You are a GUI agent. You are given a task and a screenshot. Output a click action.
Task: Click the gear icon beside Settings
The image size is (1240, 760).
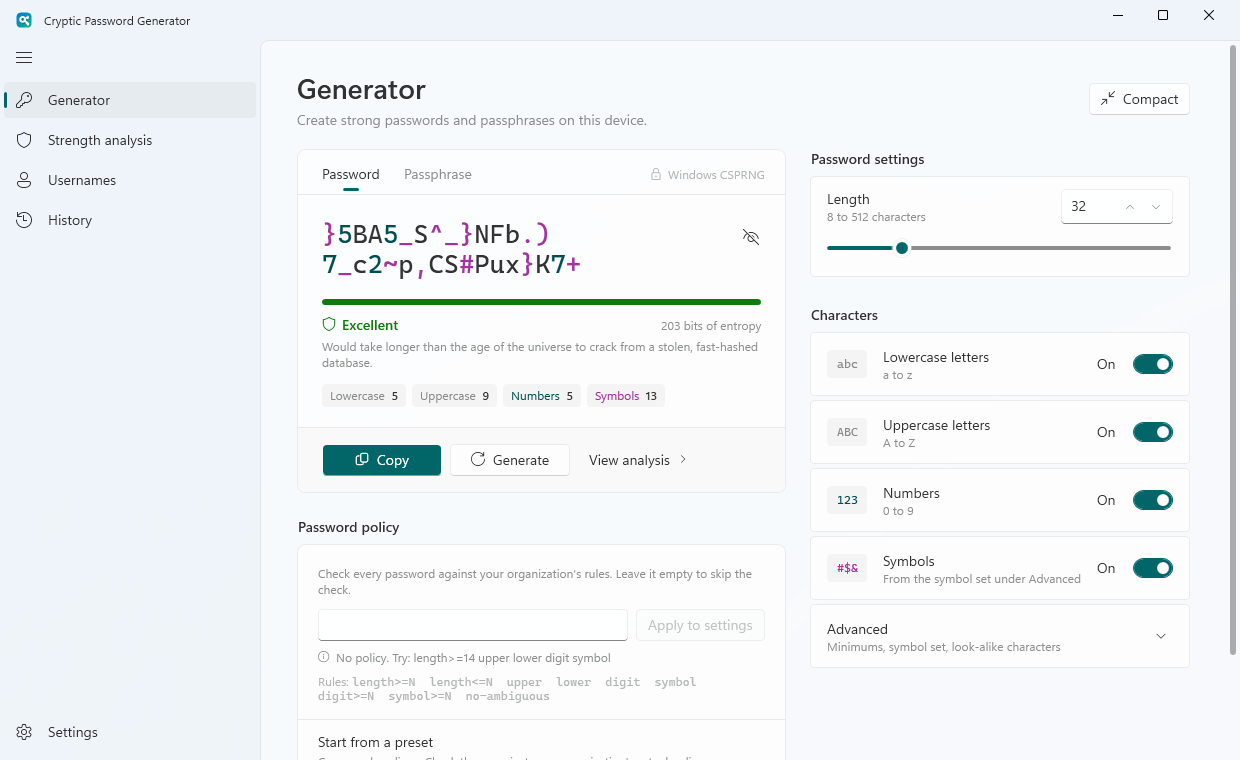pos(25,732)
